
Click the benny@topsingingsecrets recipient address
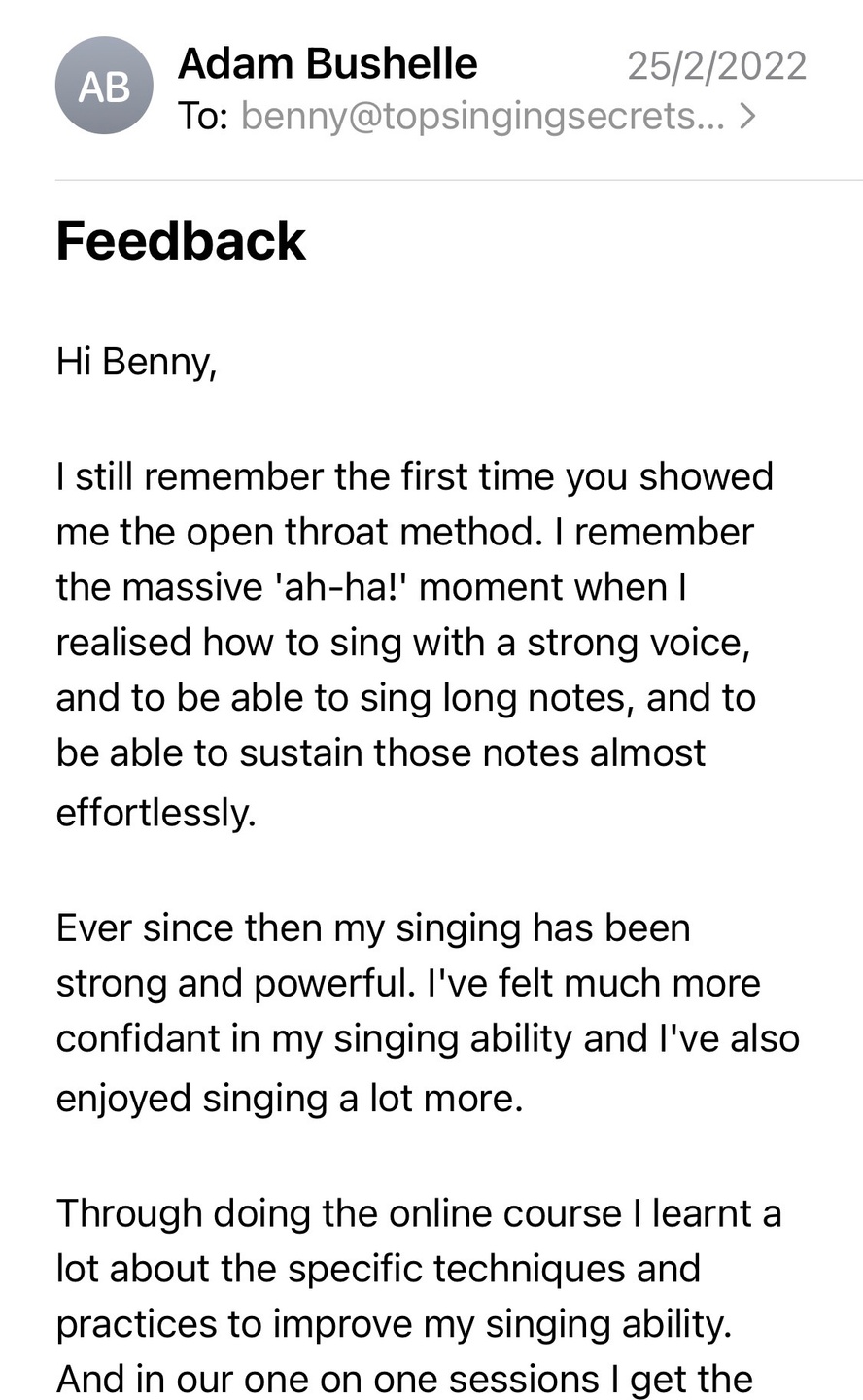[x=481, y=117]
